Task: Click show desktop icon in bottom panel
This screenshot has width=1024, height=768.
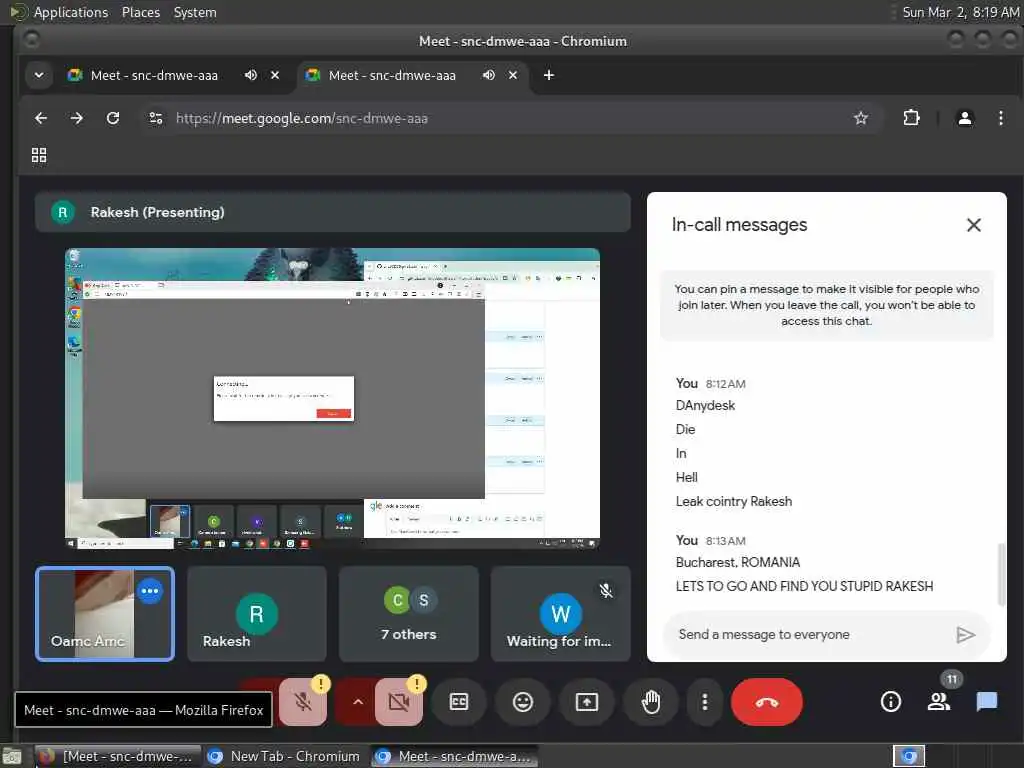Action: pos(12,756)
